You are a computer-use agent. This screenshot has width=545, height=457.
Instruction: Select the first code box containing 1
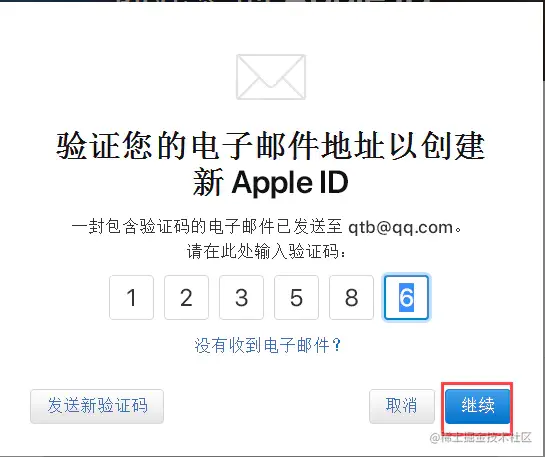pyautogui.click(x=131, y=297)
